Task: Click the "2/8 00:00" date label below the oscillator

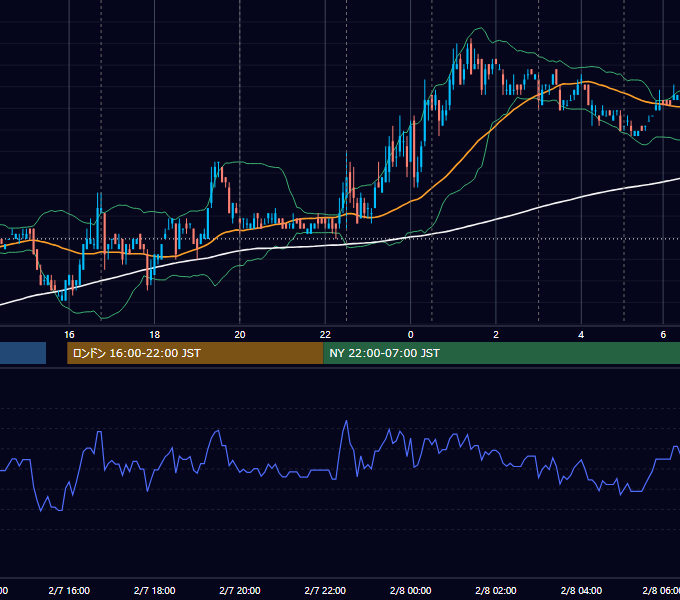Action: tap(411, 590)
